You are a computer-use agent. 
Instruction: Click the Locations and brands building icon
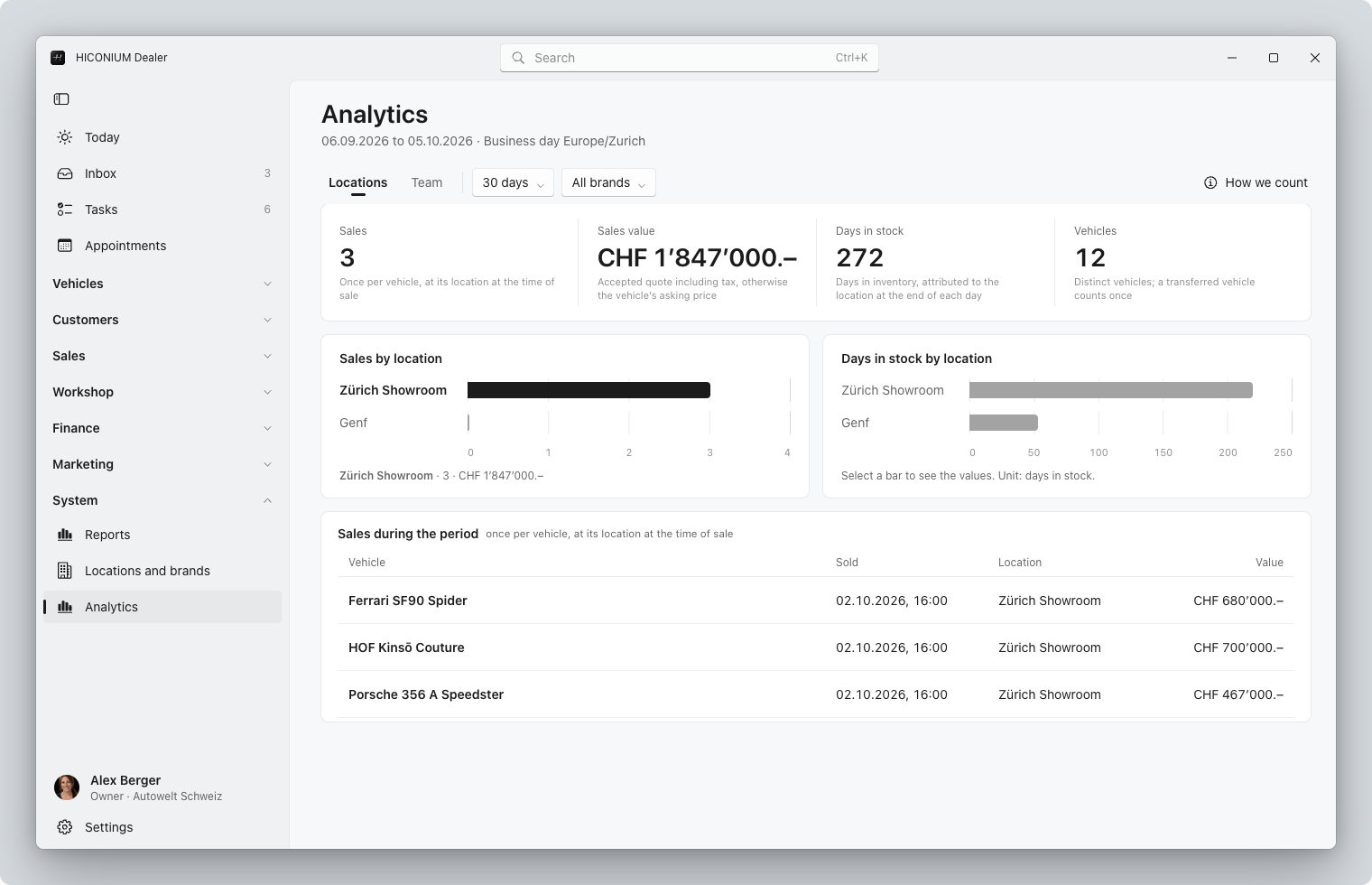pyautogui.click(x=65, y=571)
